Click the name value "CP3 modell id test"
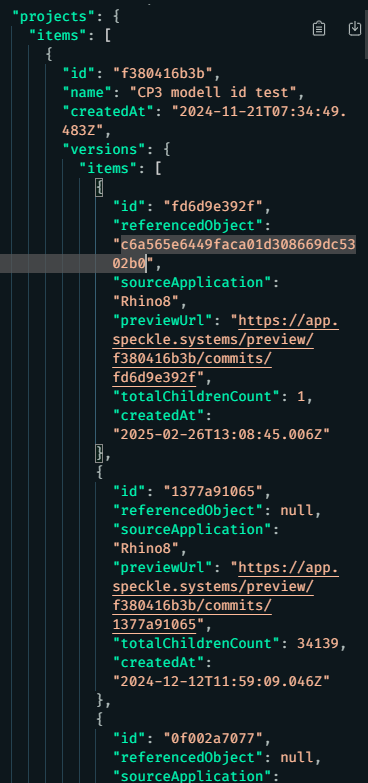Image resolution: width=368 pixels, height=783 pixels. (217, 92)
